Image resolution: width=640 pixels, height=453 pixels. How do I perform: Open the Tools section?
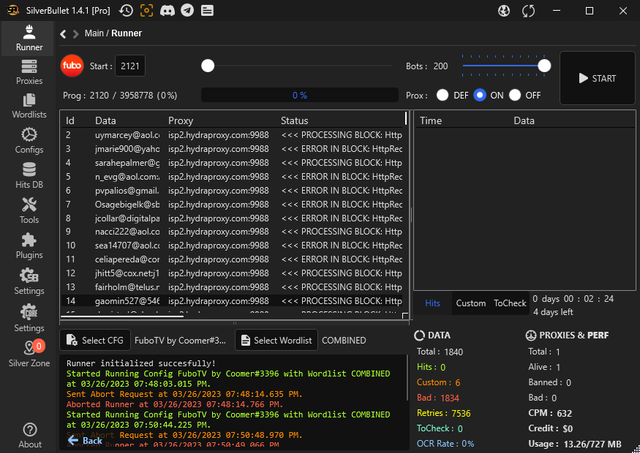(x=30, y=210)
